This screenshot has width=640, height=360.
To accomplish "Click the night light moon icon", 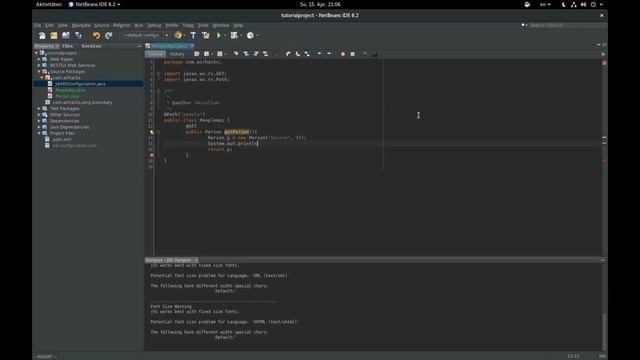I will pyautogui.click(x=564, y=4).
